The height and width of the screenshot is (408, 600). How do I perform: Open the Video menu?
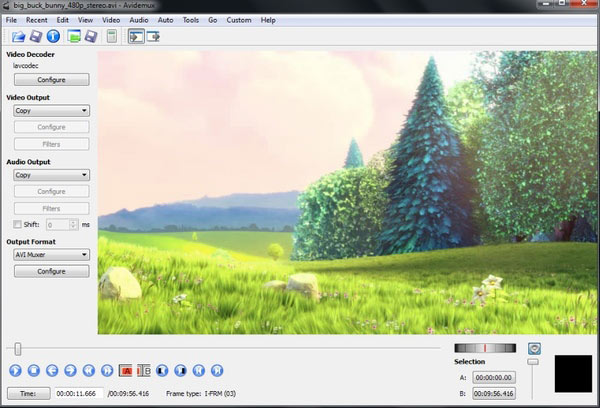tap(111, 20)
